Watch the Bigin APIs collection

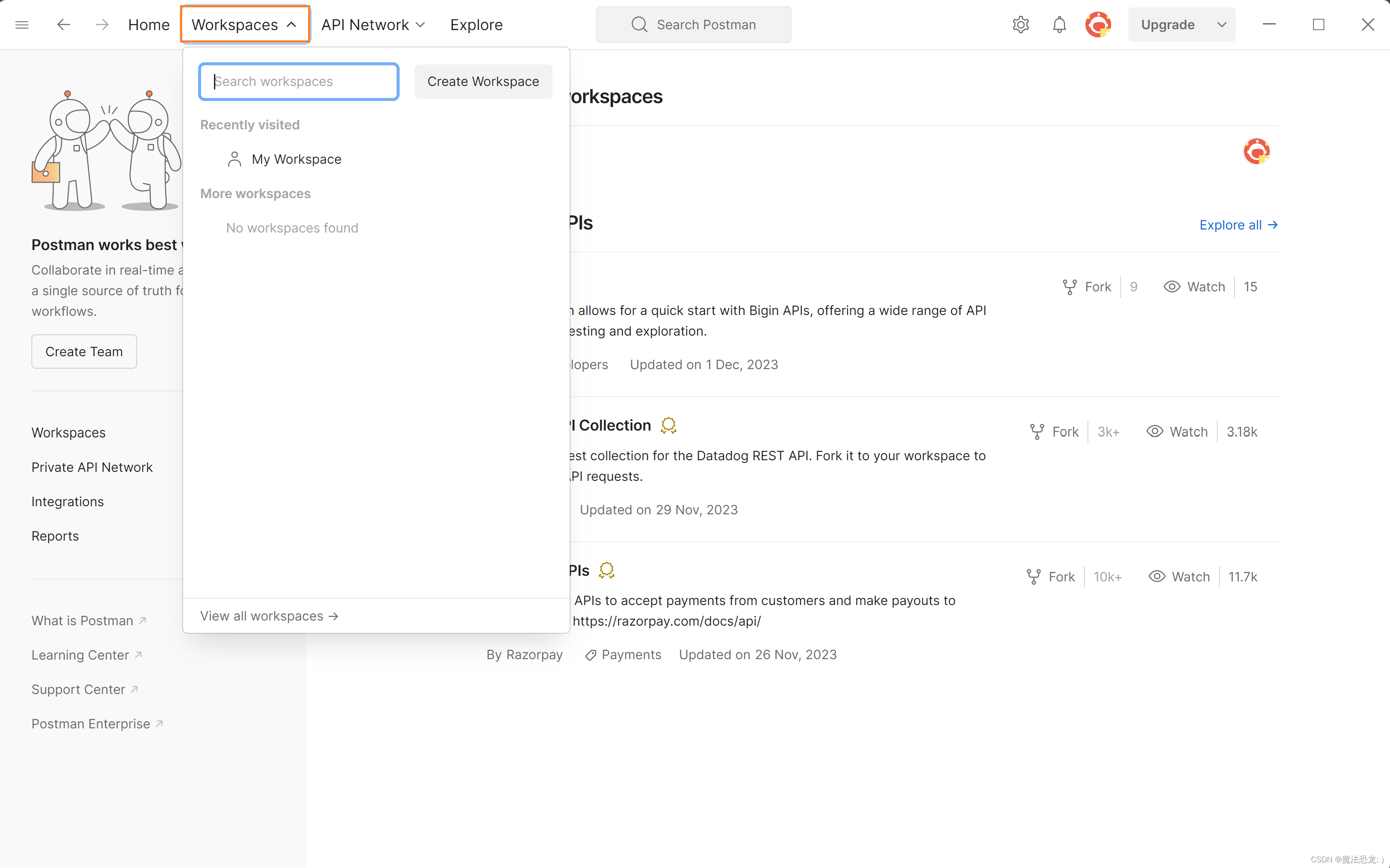(x=1194, y=287)
